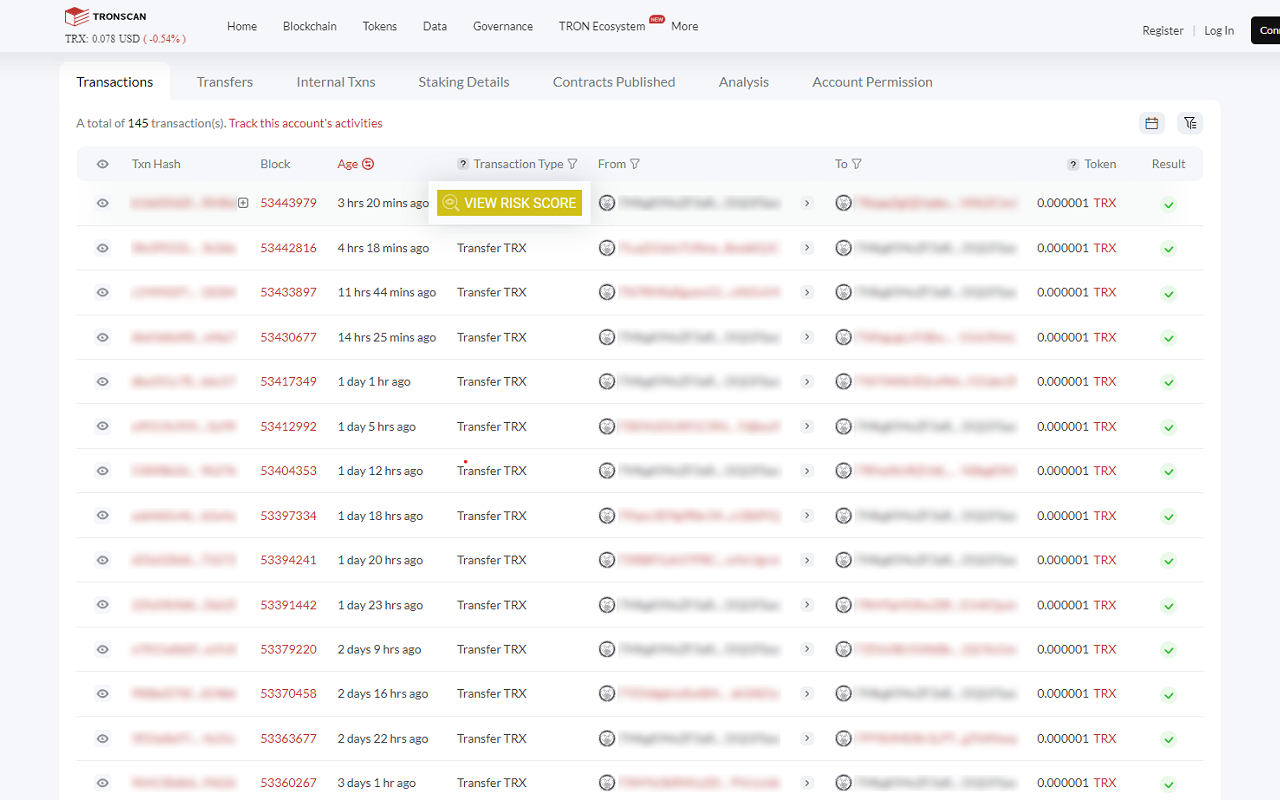This screenshot has height=800, width=1280.
Task: Click the Age column header label
Action: tap(347, 164)
